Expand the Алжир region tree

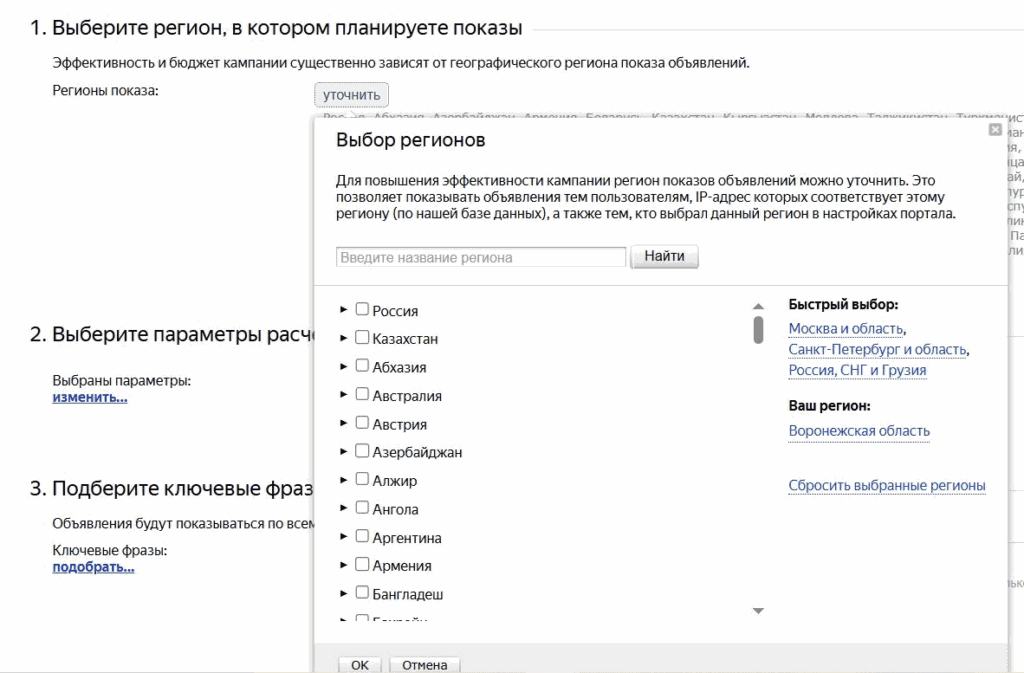tap(344, 480)
